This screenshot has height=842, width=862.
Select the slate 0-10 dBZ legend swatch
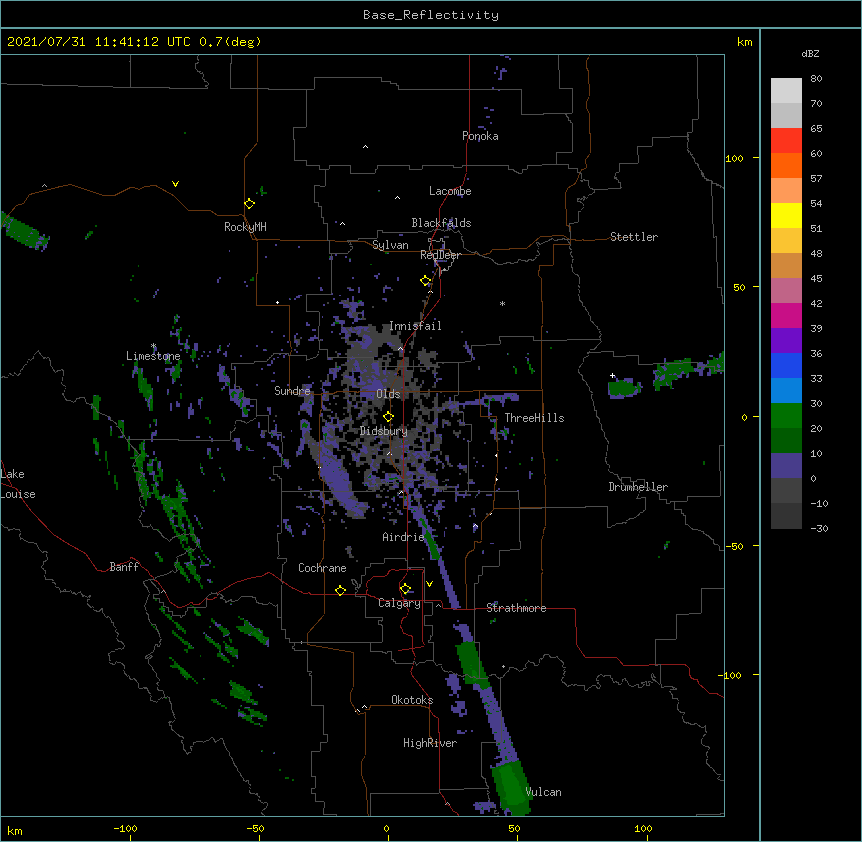[x=786, y=466]
